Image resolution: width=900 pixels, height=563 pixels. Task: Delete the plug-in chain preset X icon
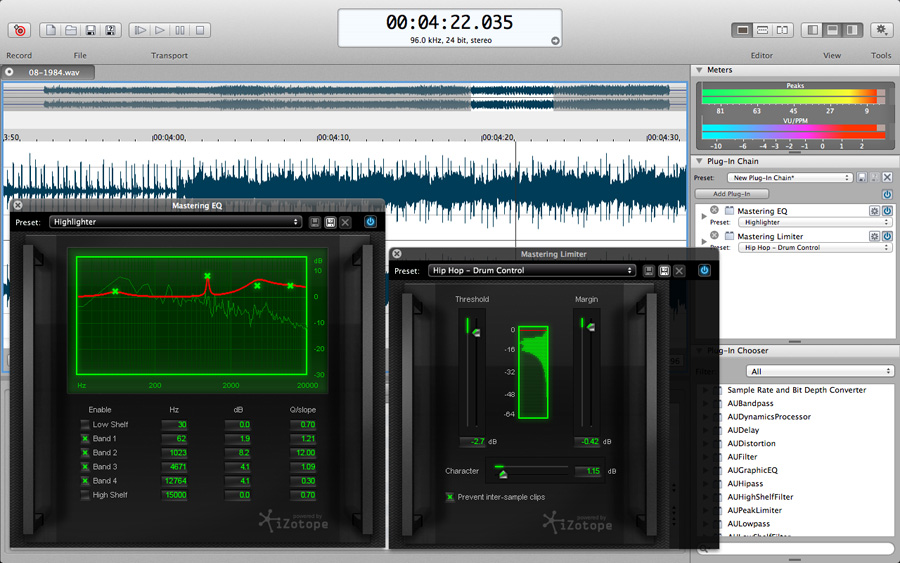point(887,178)
